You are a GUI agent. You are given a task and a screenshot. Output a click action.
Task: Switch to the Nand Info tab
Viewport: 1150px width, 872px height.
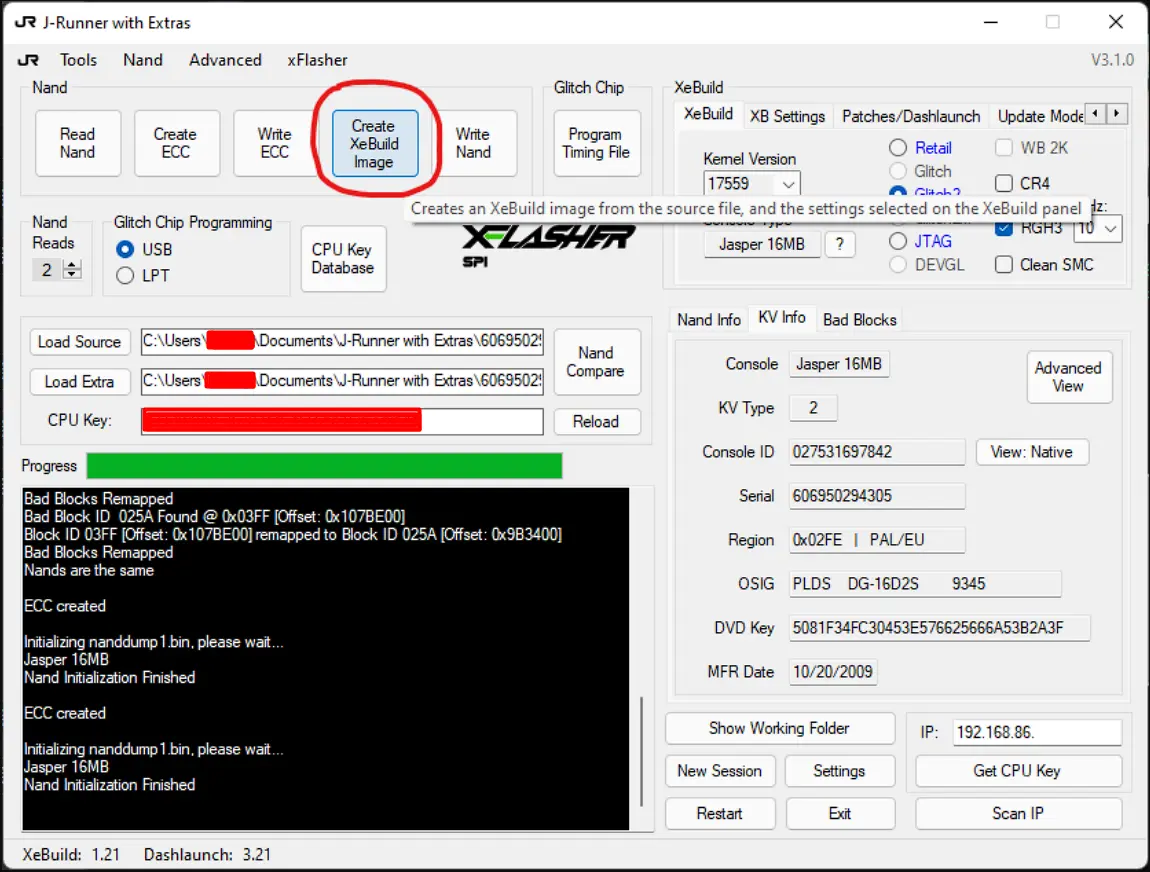708,320
